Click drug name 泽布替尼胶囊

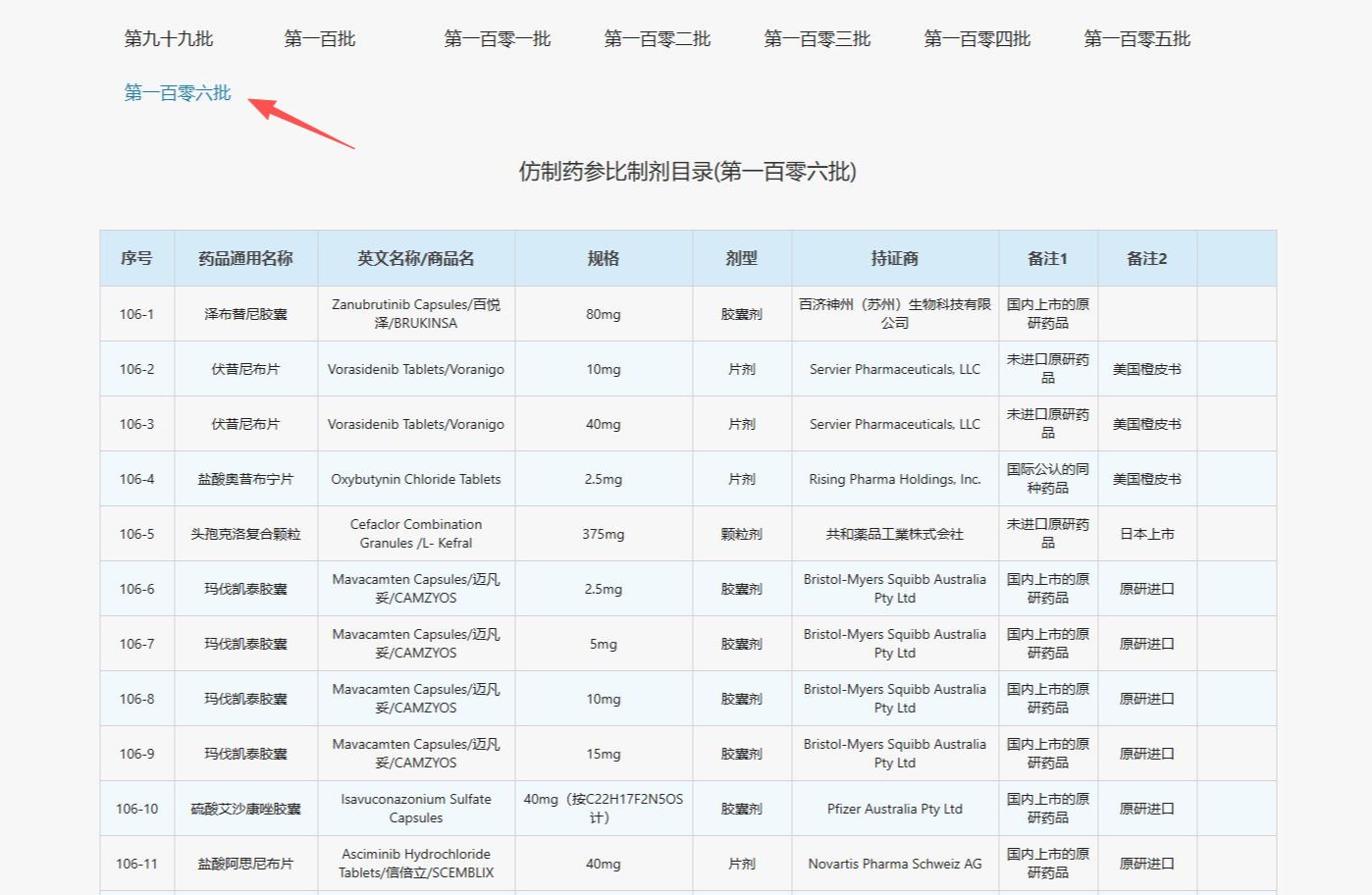[x=245, y=314]
